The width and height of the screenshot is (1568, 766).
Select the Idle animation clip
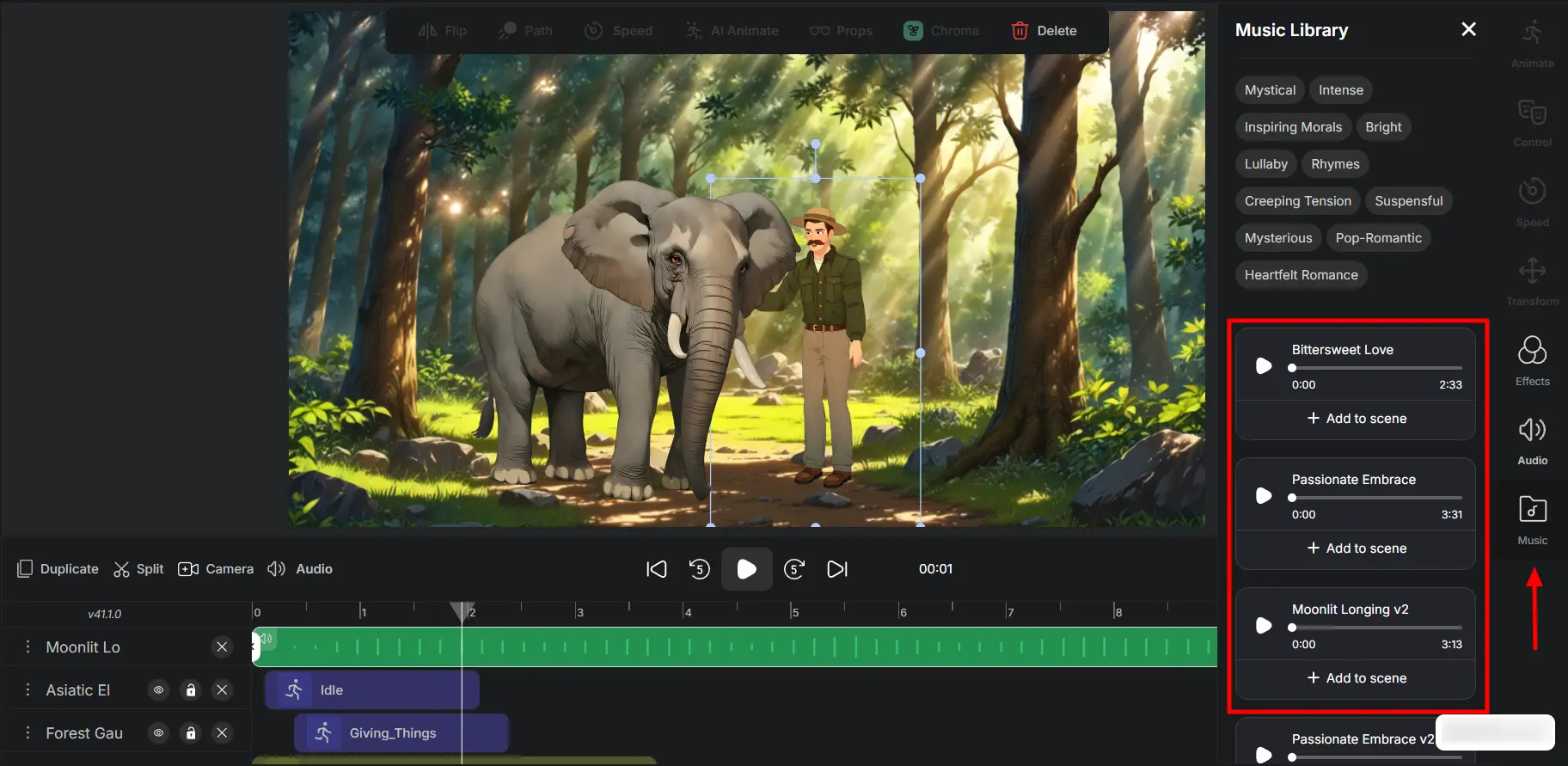pyautogui.click(x=371, y=690)
